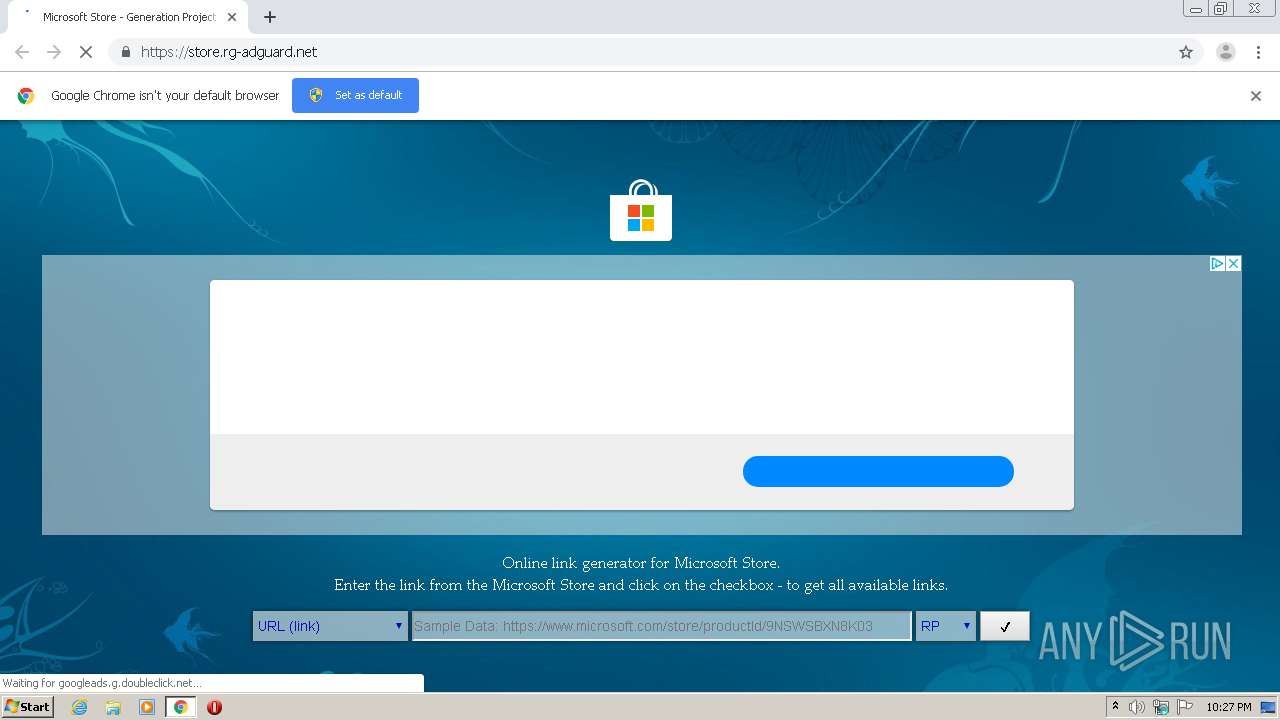
Task: Click the Chrome logo in info bar
Action: tap(26, 96)
